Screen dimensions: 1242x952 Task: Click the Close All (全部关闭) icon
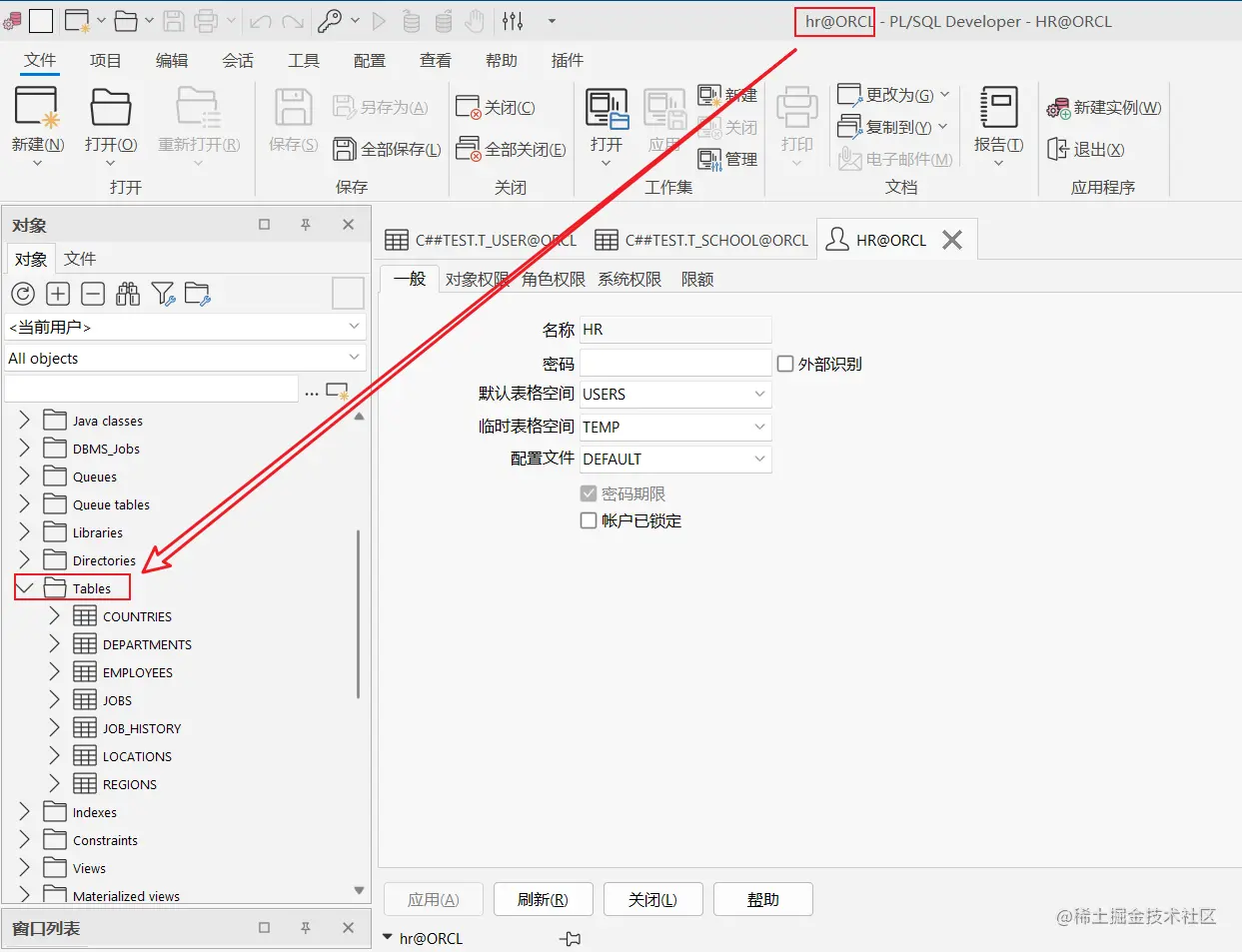(x=468, y=149)
